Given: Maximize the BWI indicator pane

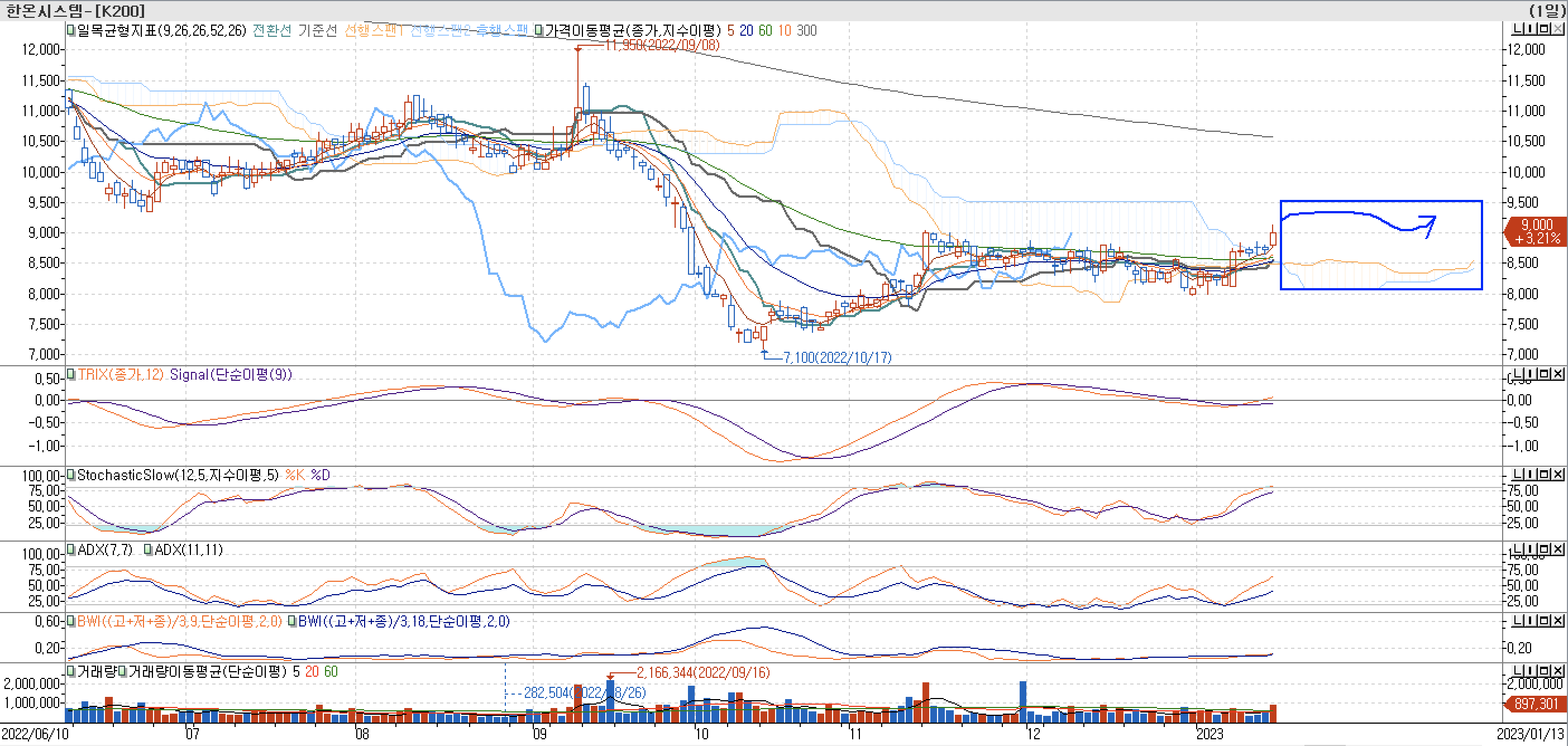Looking at the screenshot, I should pos(1544,620).
